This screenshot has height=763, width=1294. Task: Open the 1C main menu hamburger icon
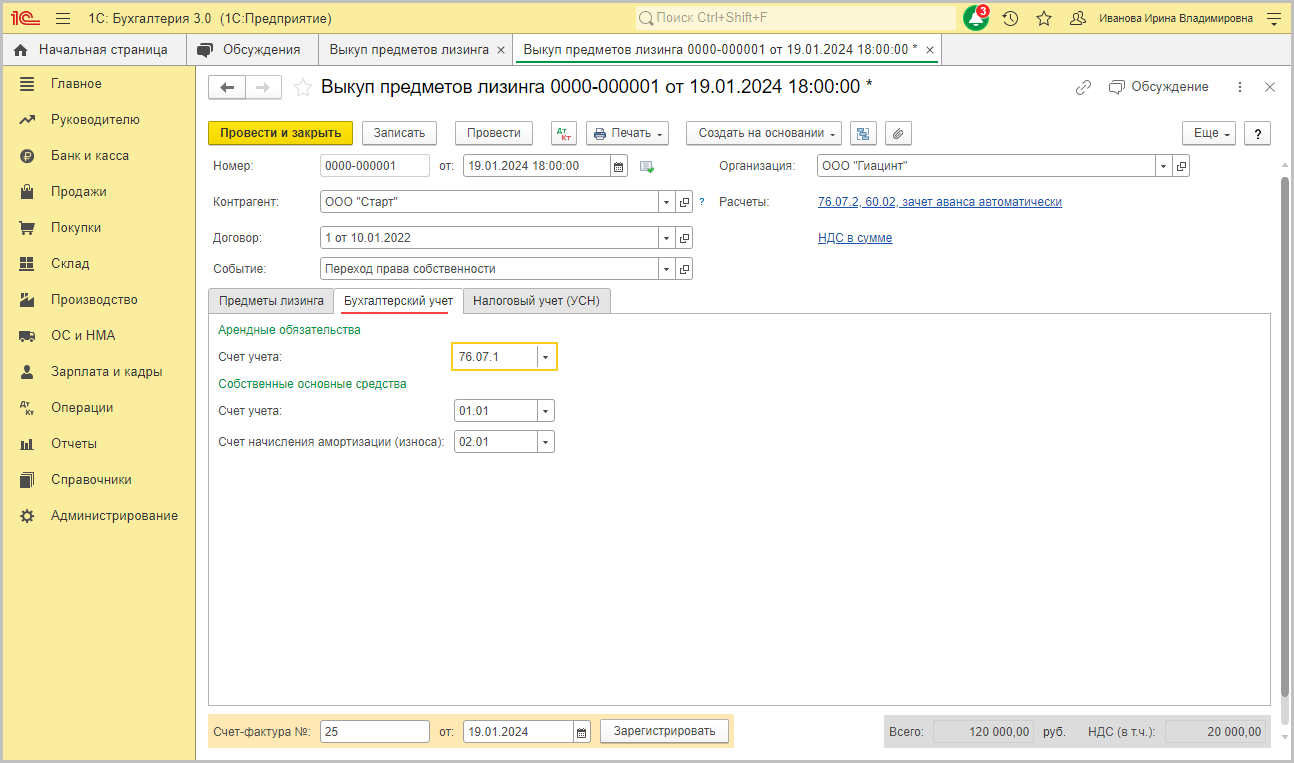[x=63, y=18]
